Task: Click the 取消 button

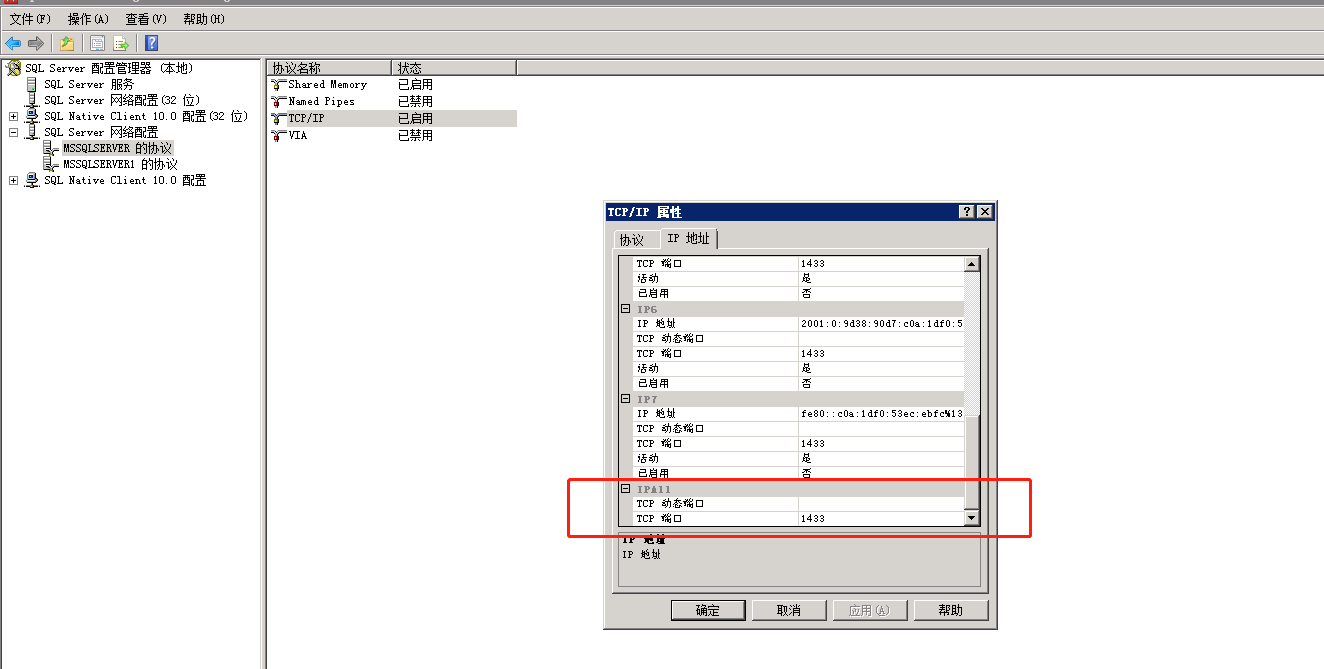Action: pos(789,610)
